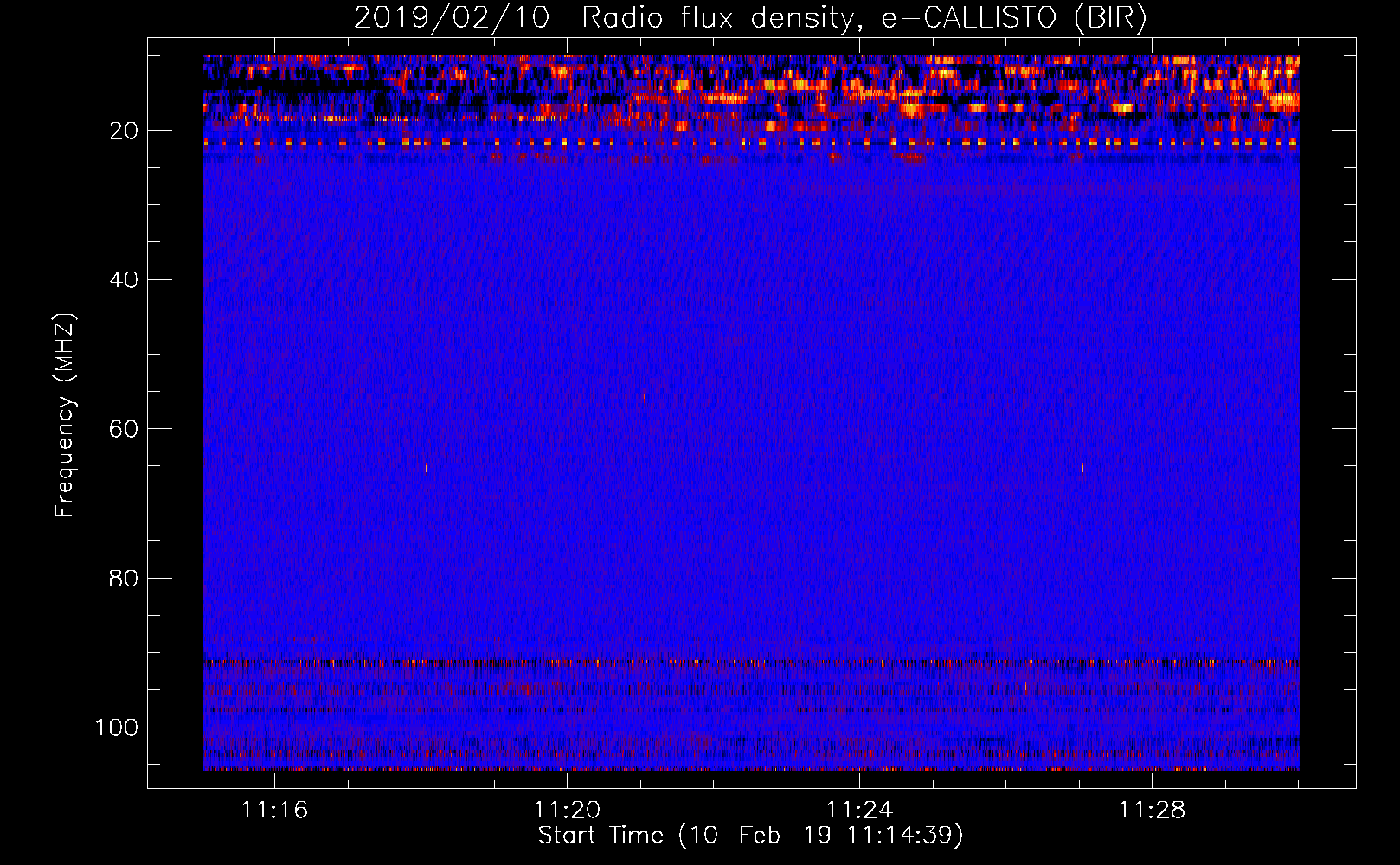This screenshot has height=865, width=1400.
Task: Click the "Frequency (MHZ)" axis label
Action: 65,415
